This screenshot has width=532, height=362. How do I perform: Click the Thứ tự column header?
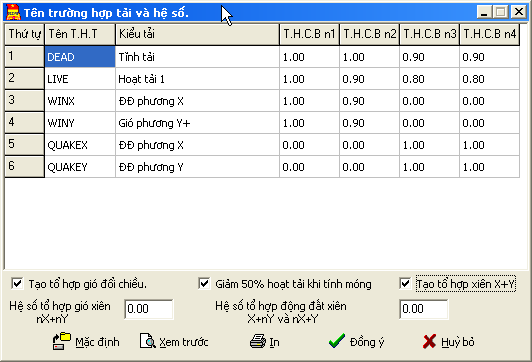(24, 34)
